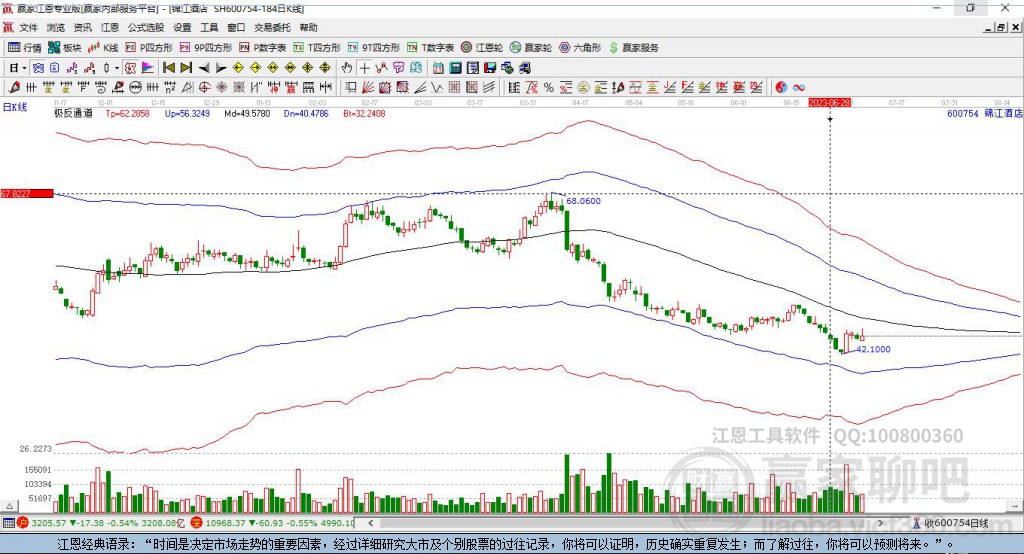
Task: Open the 帮助 menu
Action: 308,27
